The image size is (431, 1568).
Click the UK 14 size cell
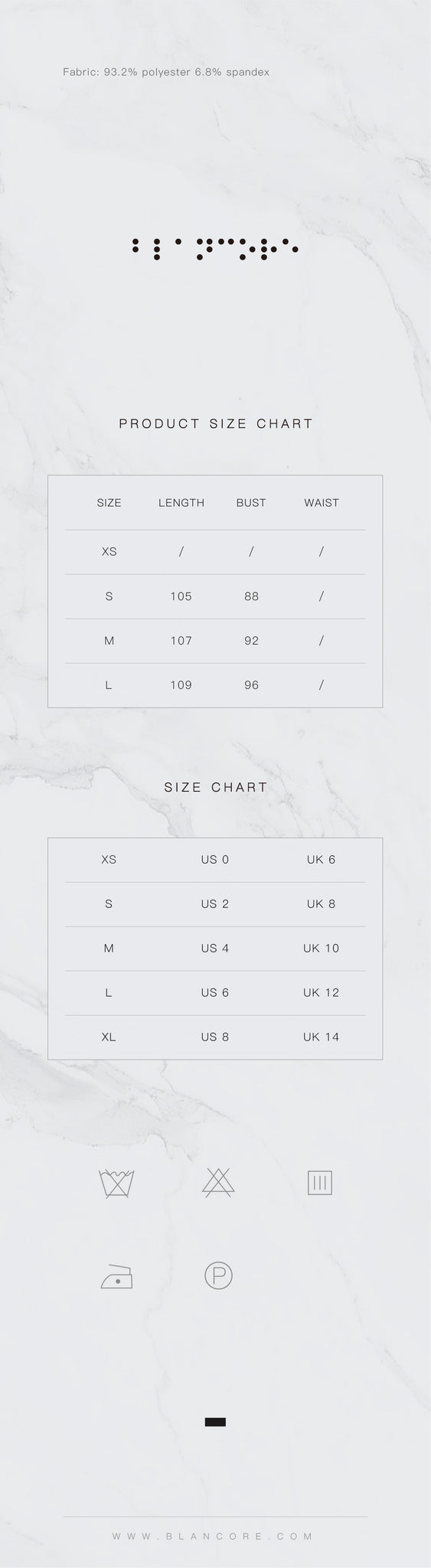pyautogui.click(x=321, y=1037)
